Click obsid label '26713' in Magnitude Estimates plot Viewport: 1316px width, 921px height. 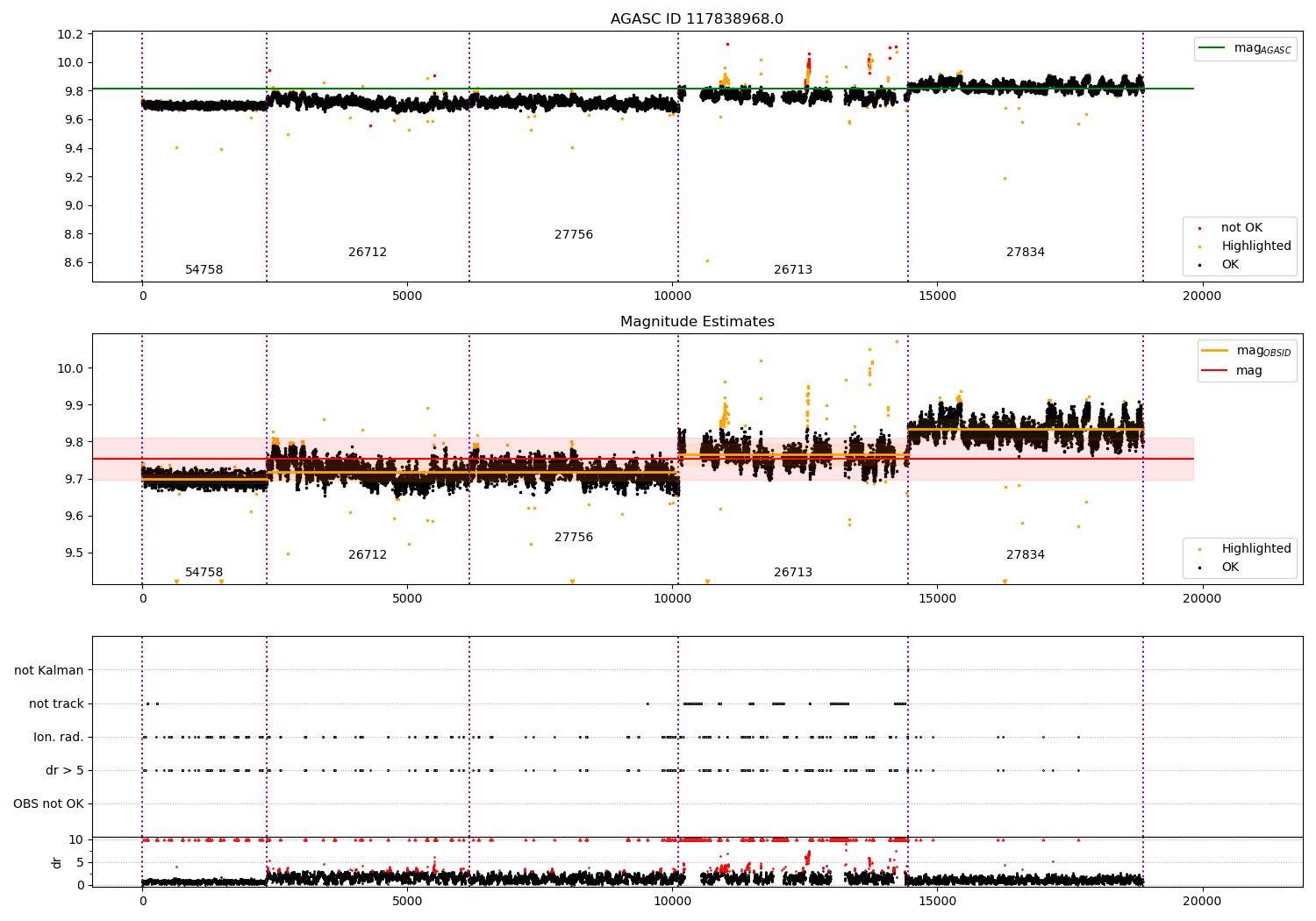coord(793,573)
